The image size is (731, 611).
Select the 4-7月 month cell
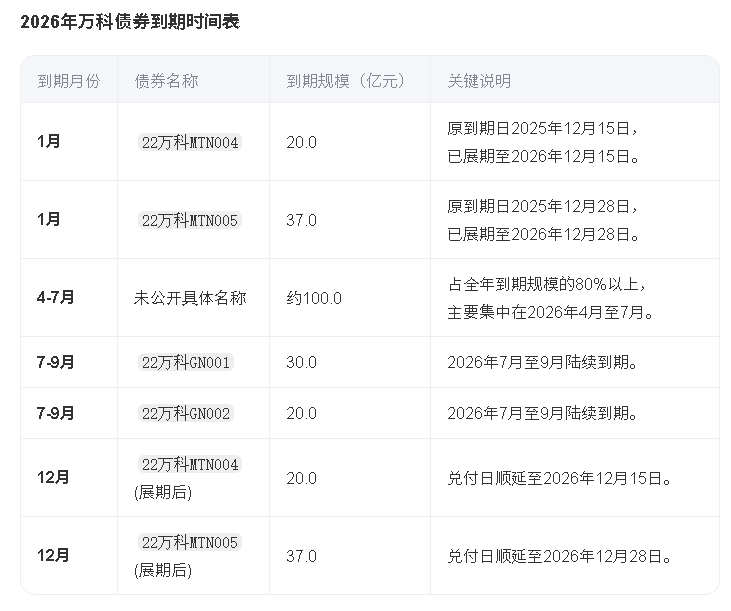55,297
